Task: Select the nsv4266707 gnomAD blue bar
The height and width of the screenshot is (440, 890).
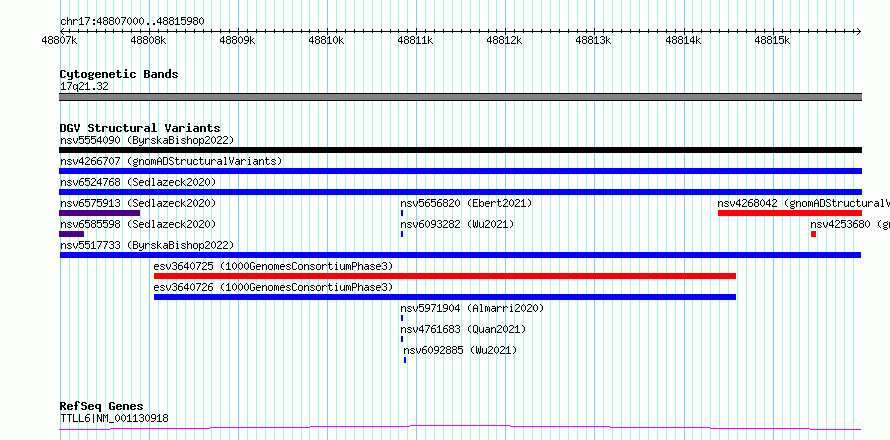Action: tap(460, 171)
